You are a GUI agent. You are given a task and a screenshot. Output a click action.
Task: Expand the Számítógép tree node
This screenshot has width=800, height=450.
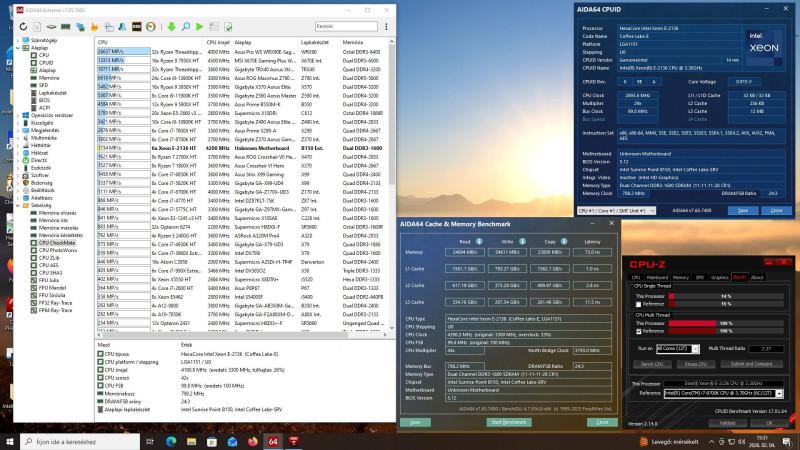coord(18,40)
